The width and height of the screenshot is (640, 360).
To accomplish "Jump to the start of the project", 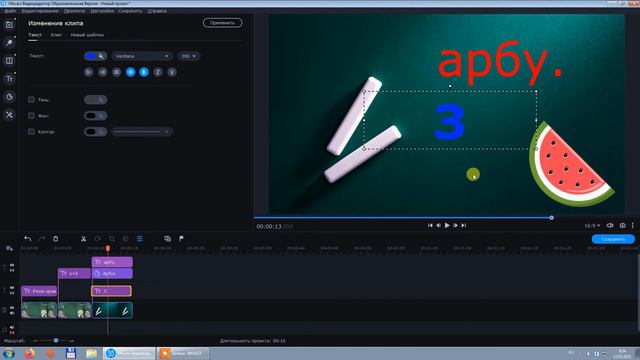I will point(430,225).
